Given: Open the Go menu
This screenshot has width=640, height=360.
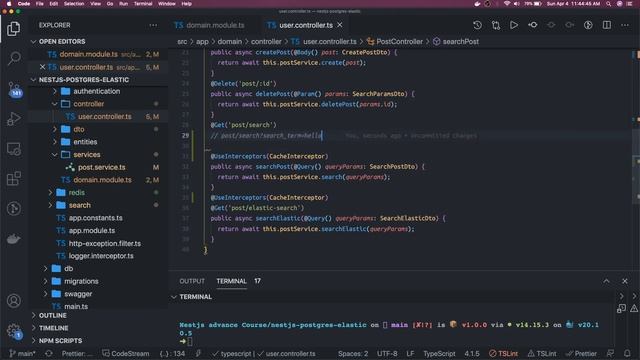Looking at the screenshot, I should tap(110, 4).
